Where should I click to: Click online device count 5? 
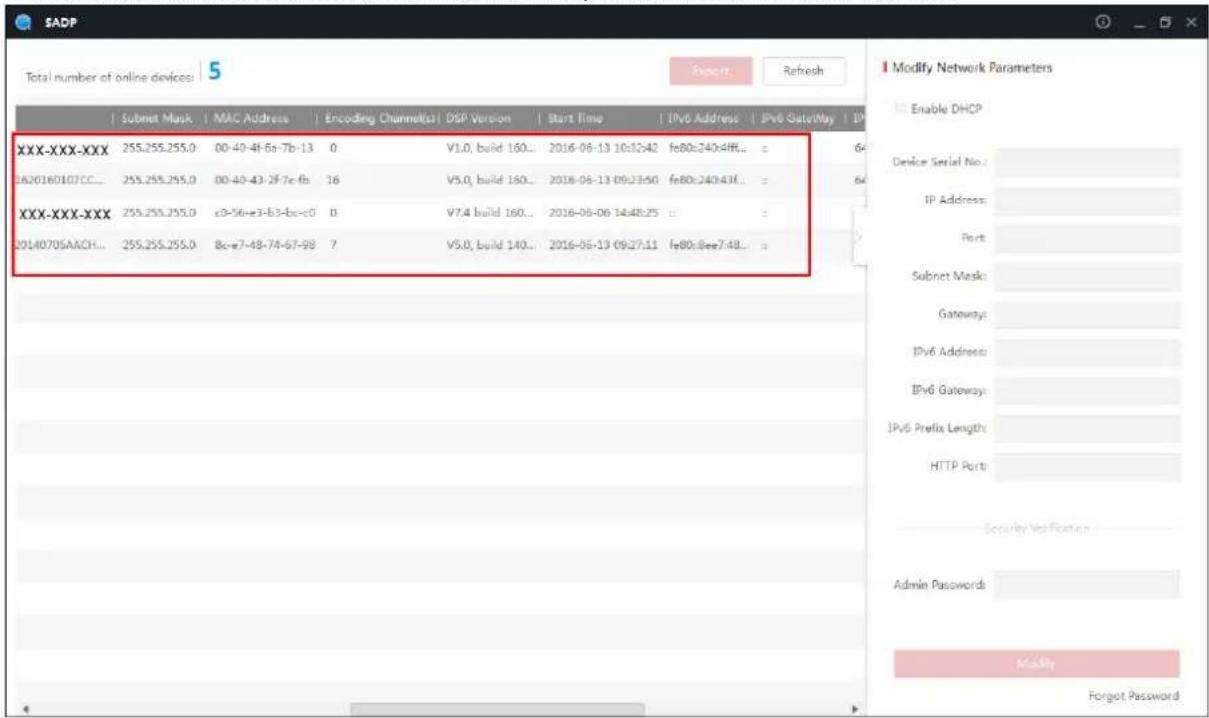[214, 72]
